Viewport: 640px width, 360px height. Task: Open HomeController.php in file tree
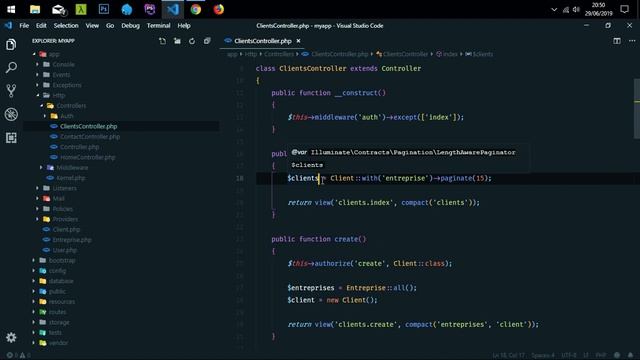tap(87, 157)
